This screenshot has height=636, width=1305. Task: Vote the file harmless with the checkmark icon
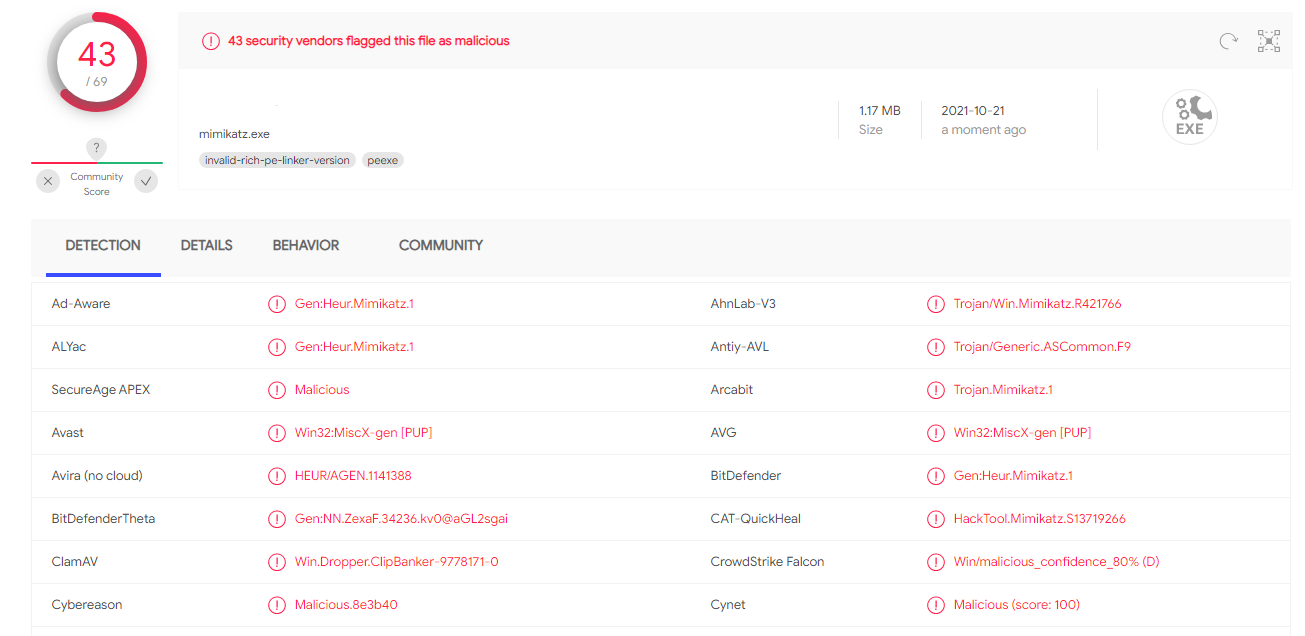tap(146, 181)
